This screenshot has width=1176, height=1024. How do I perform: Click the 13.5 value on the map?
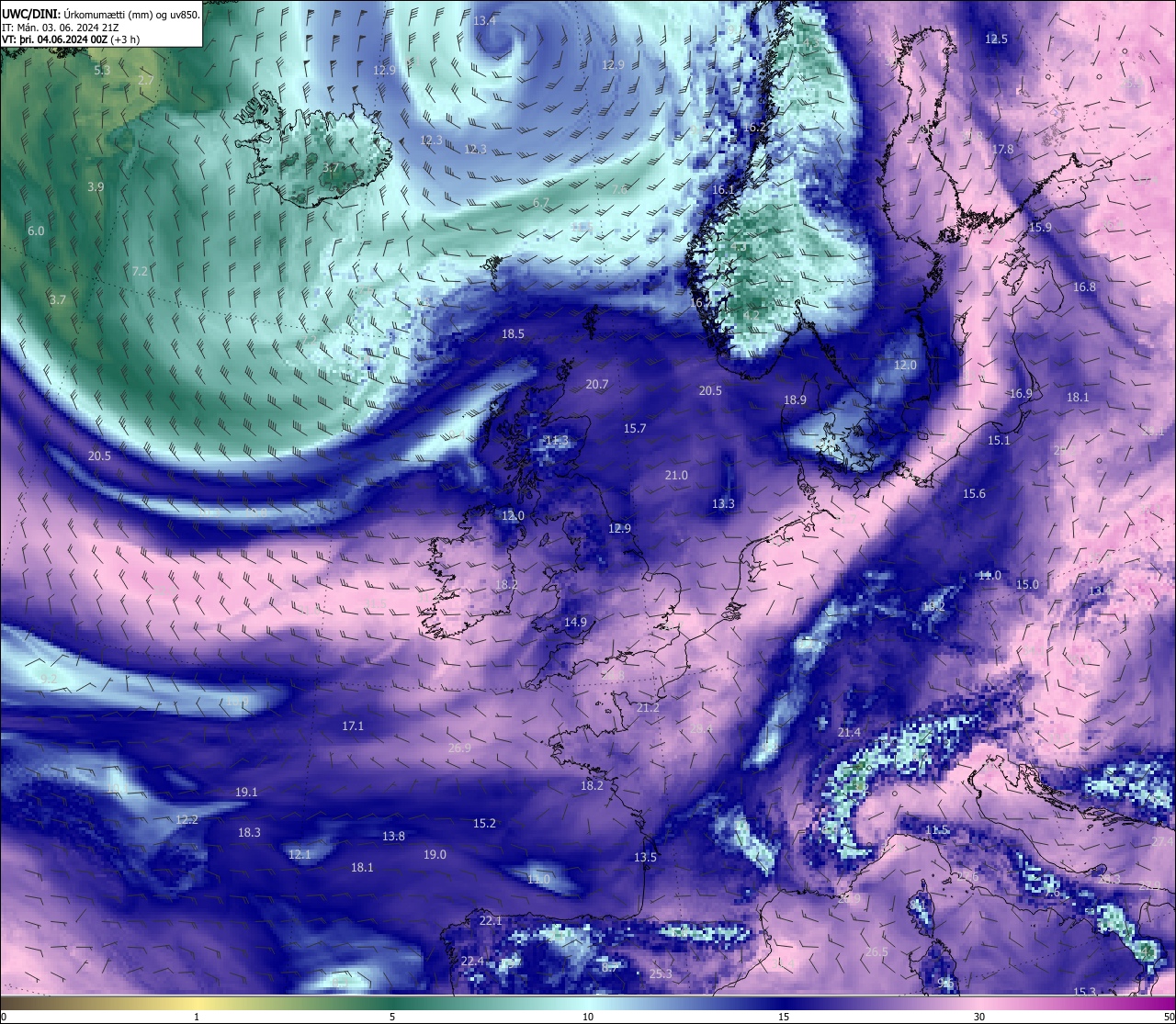pos(645,857)
